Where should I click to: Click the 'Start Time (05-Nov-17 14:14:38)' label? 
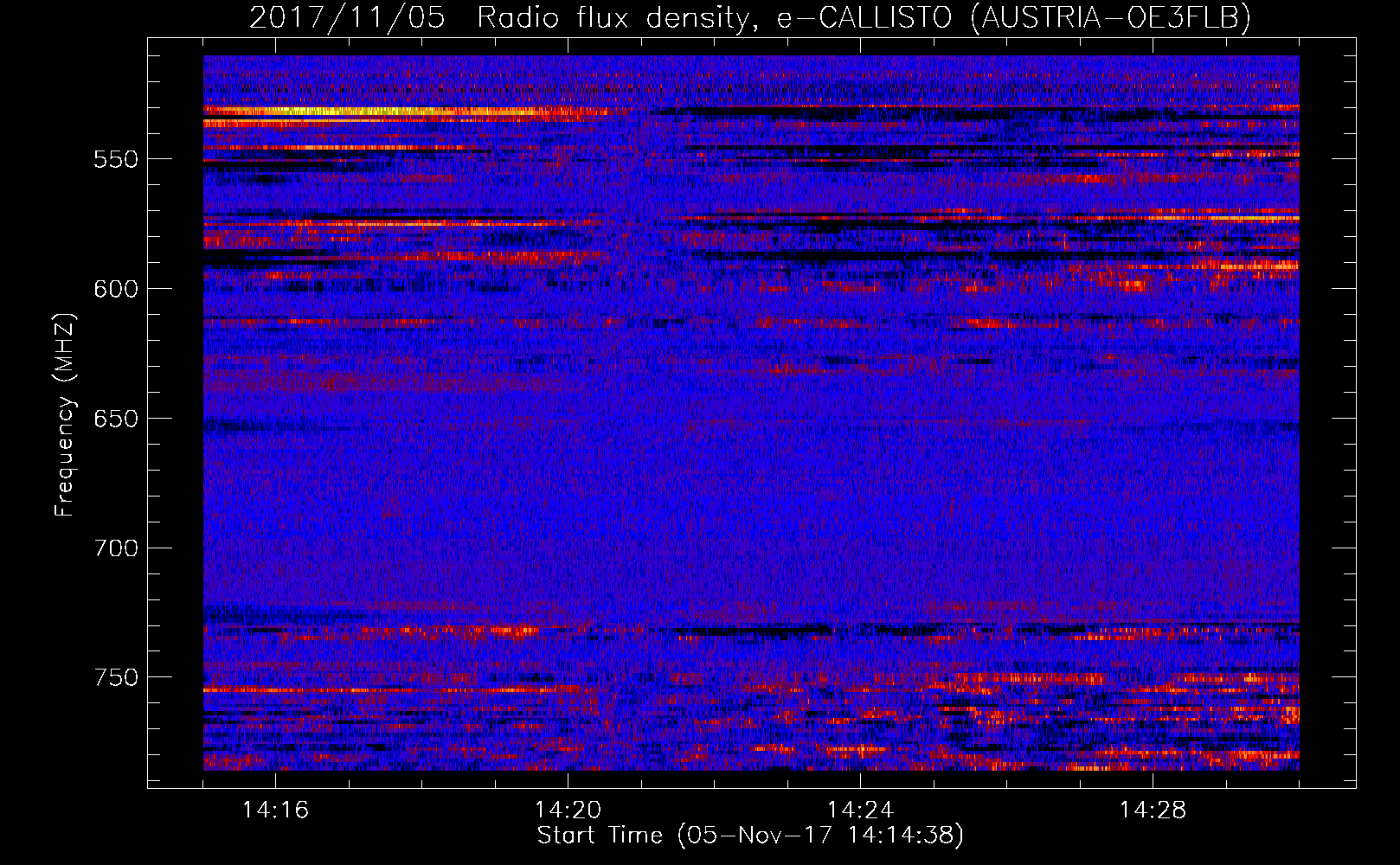click(x=750, y=836)
